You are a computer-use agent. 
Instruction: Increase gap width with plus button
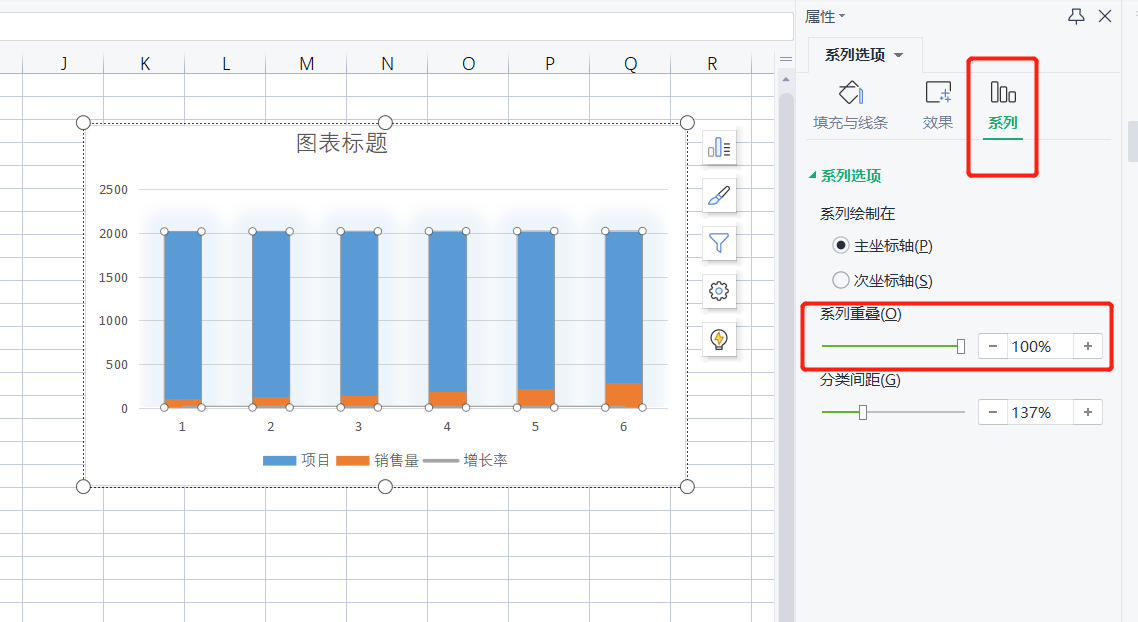1087,412
